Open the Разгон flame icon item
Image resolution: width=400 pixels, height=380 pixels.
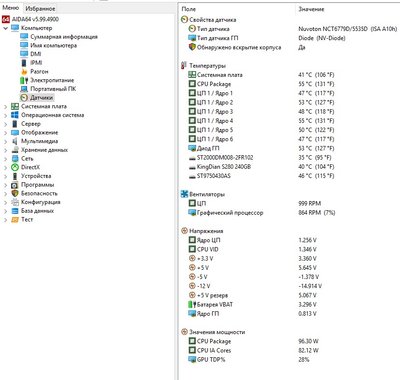point(24,71)
